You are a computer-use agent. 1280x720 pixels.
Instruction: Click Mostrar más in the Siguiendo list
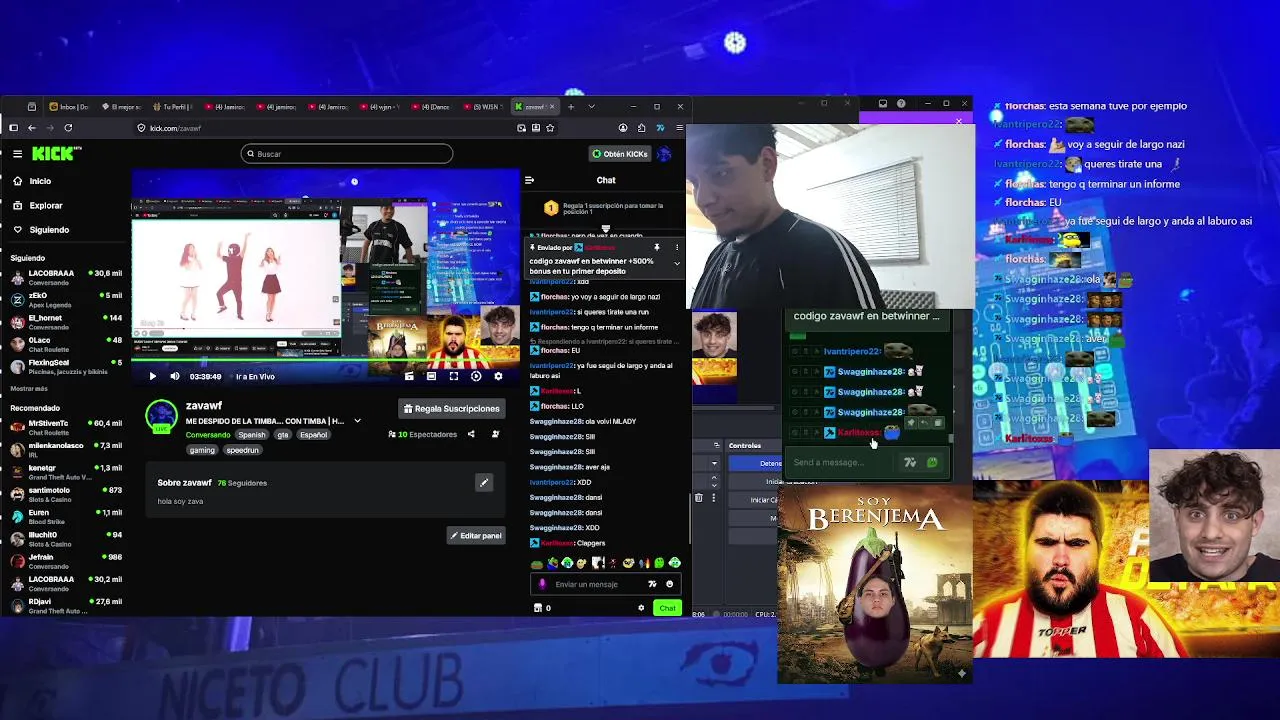pyautogui.click(x=29, y=388)
